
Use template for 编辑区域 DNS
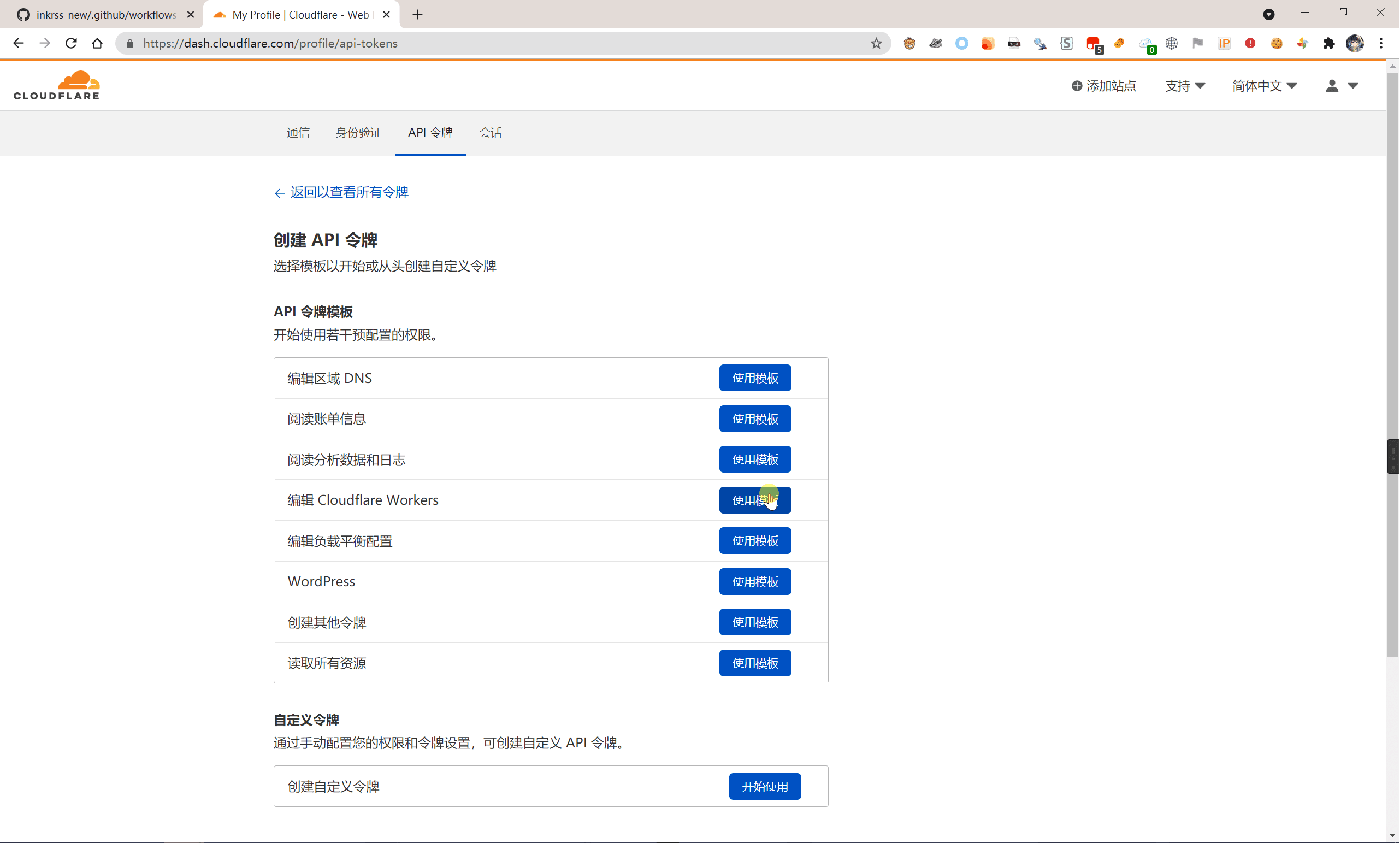(x=755, y=378)
